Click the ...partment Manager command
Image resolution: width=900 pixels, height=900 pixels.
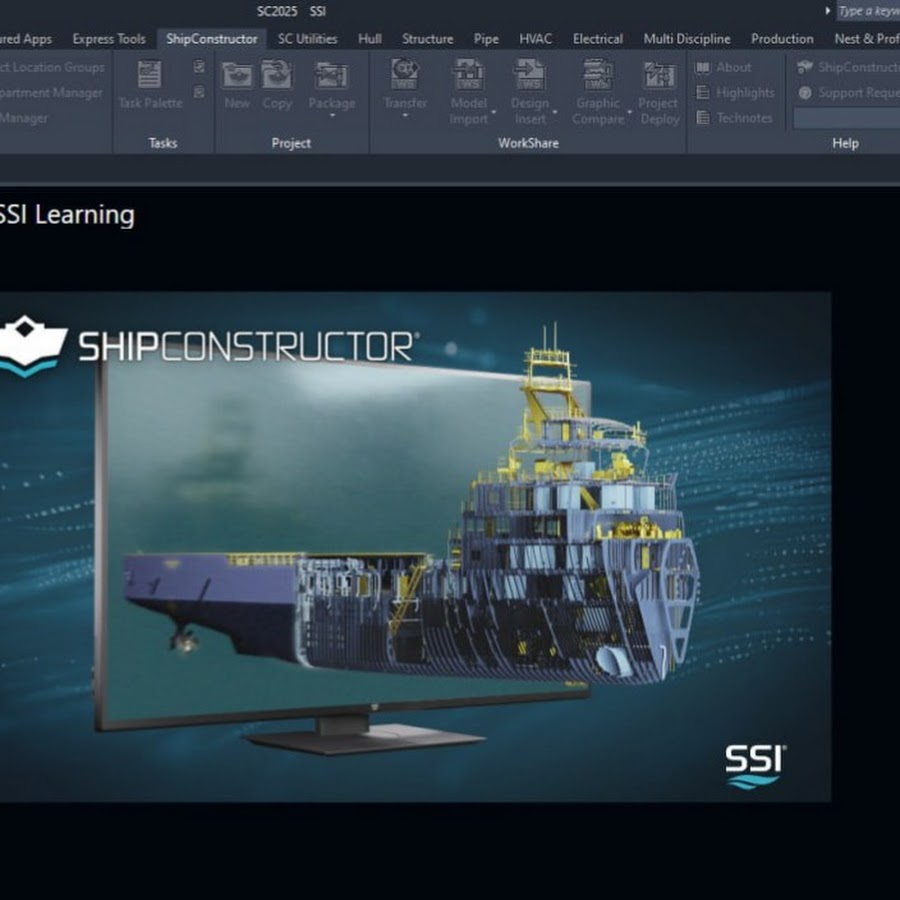click(51, 92)
